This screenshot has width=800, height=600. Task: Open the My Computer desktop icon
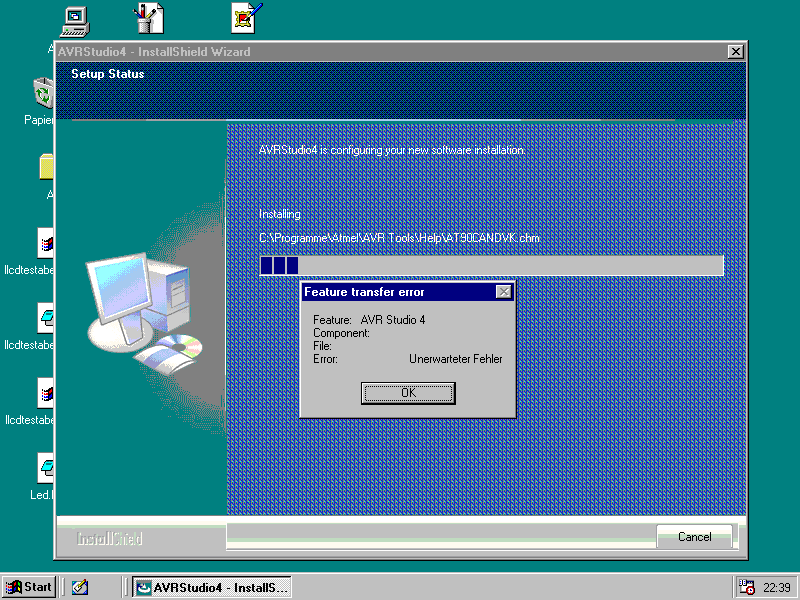(75, 21)
